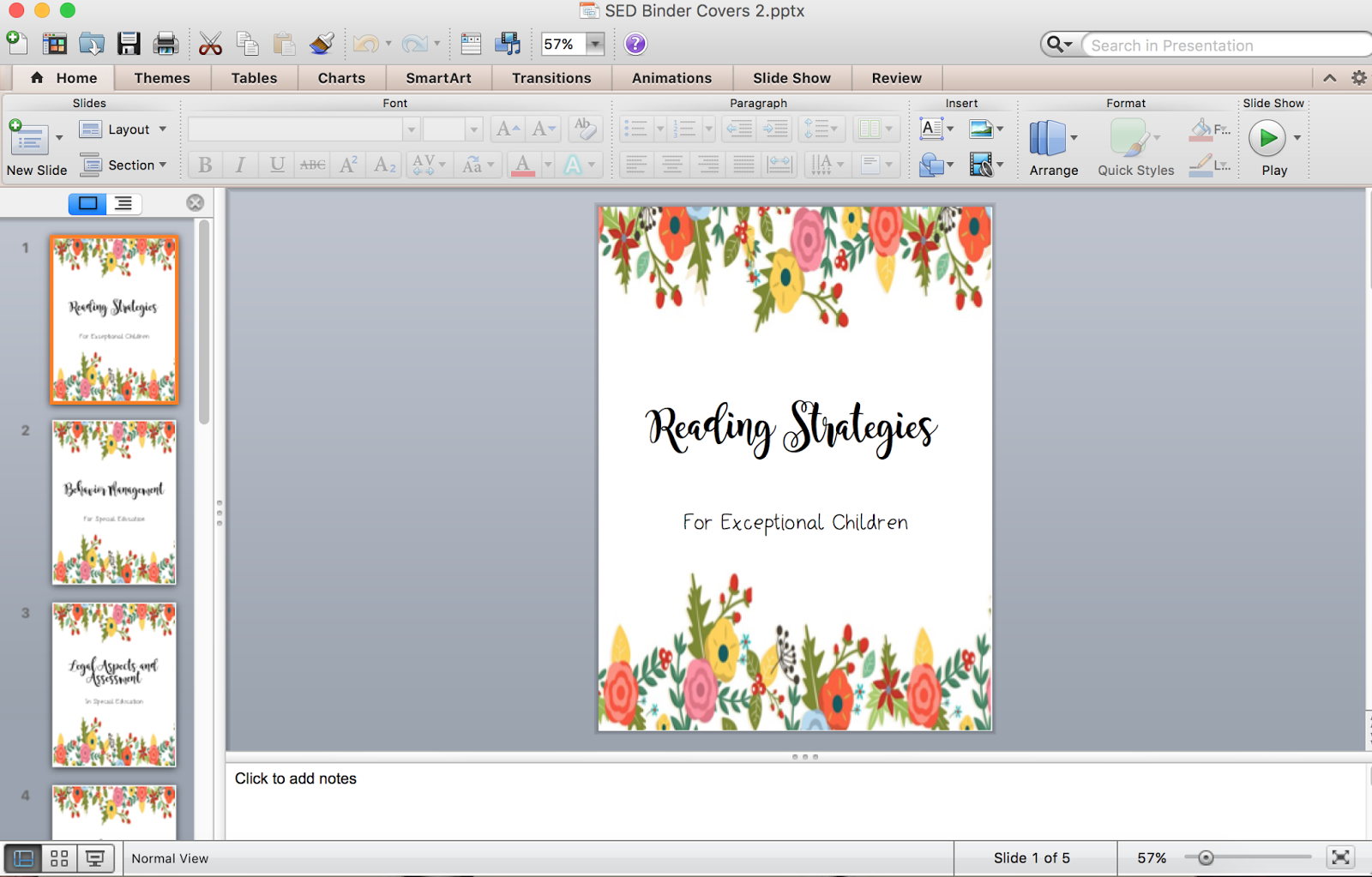
Task: Open the SmartArt tab
Action: 438,78
